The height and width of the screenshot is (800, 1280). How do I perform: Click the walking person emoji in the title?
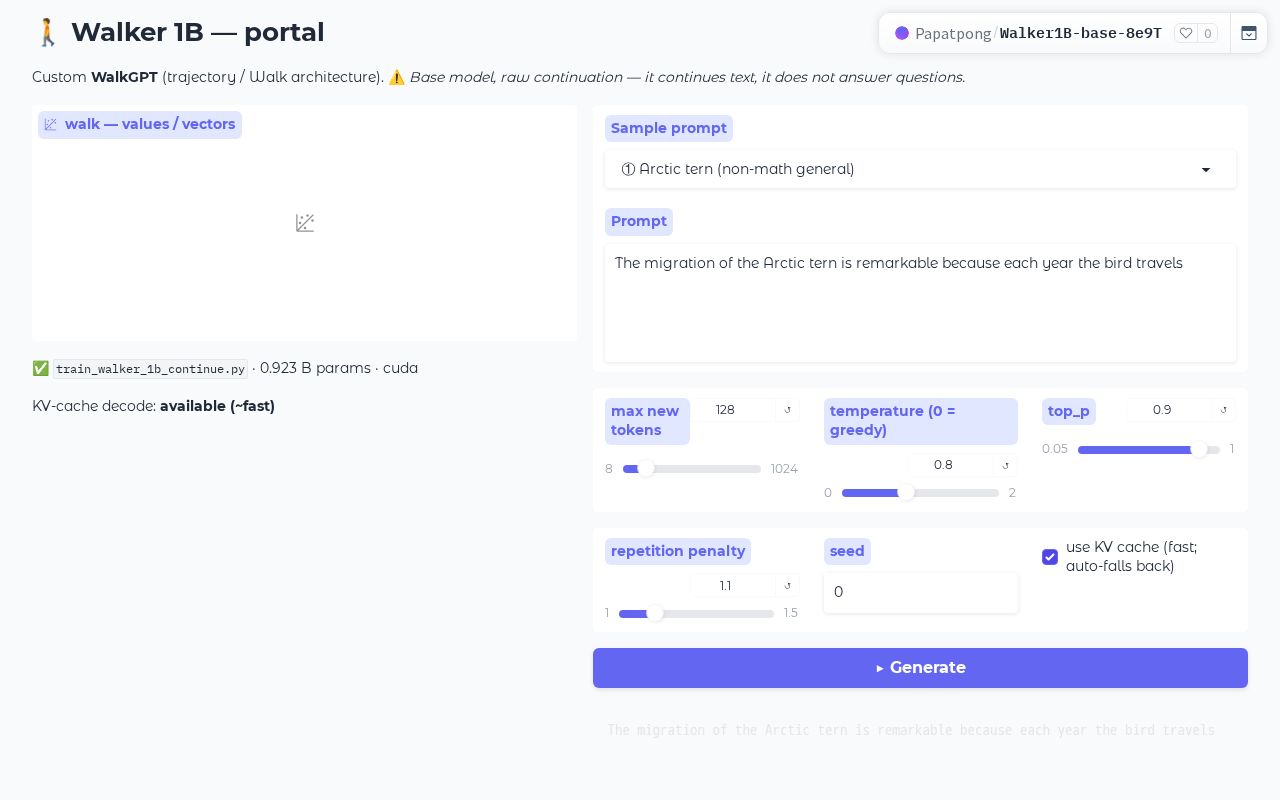[47, 32]
